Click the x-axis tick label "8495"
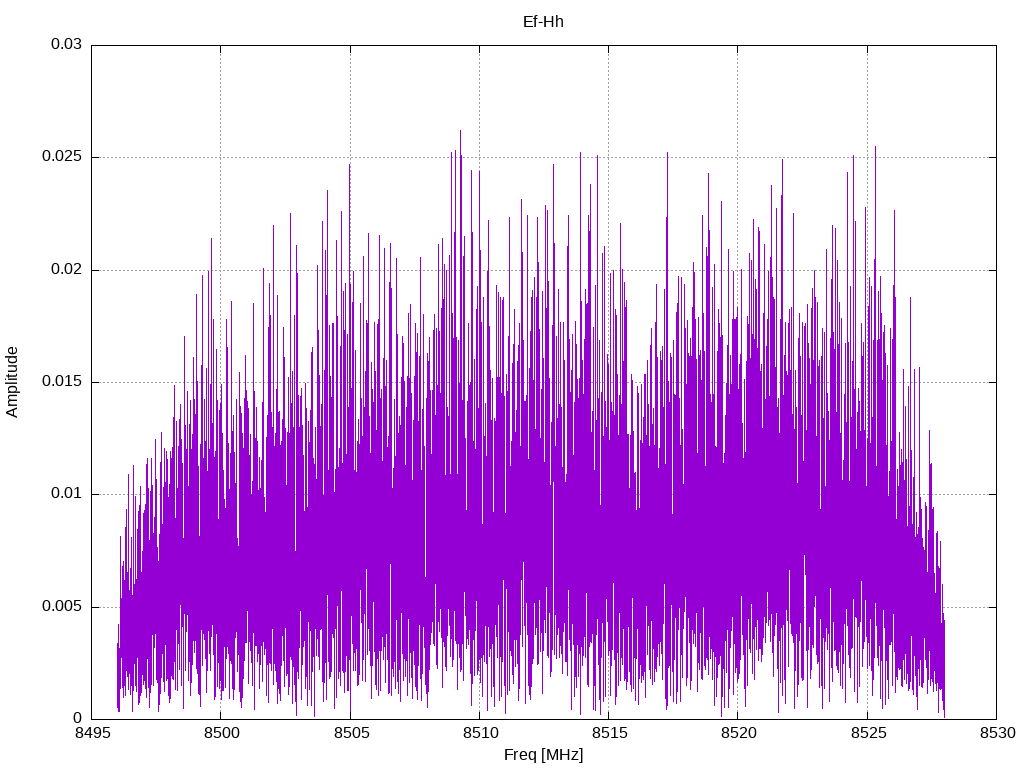 point(91,733)
